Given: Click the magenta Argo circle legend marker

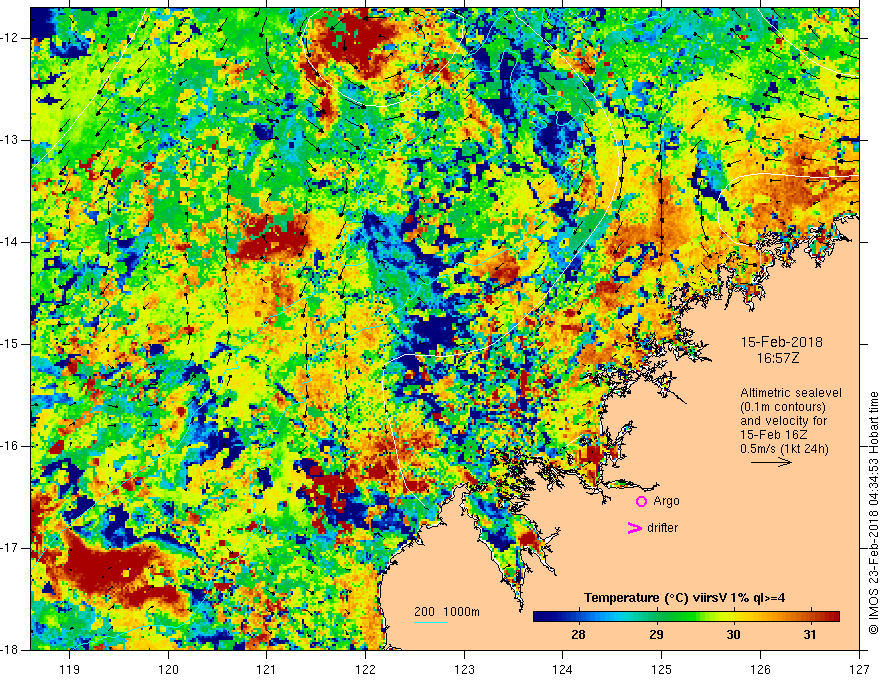Looking at the screenshot, I should [x=641, y=501].
